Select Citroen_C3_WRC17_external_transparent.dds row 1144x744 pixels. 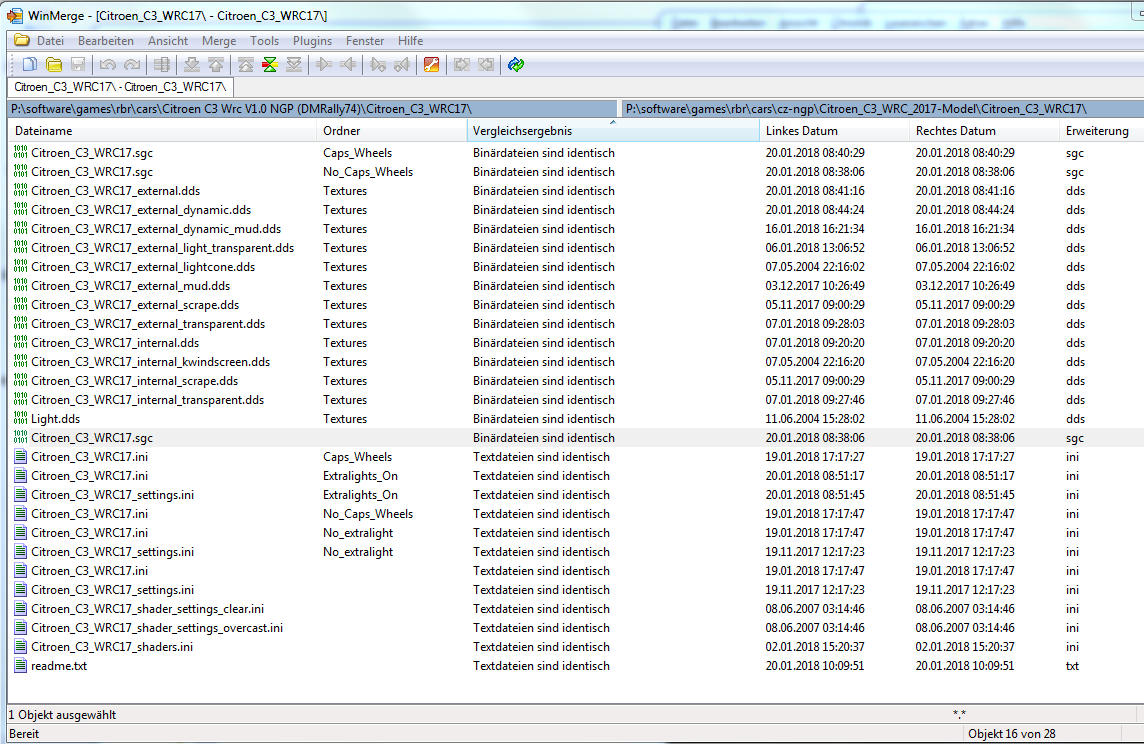point(576,324)
